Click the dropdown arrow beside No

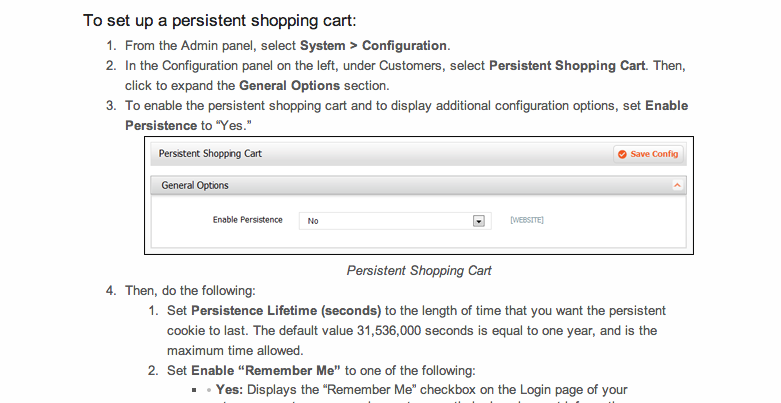(479, 221)
